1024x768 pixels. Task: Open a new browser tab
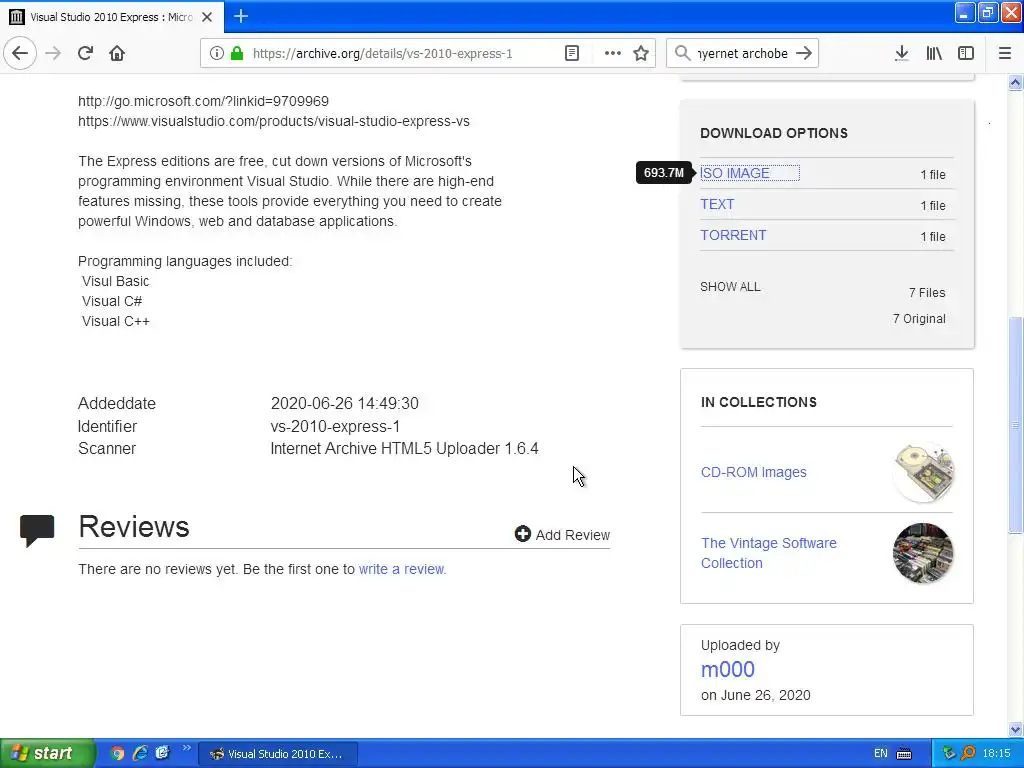point(241,16)
